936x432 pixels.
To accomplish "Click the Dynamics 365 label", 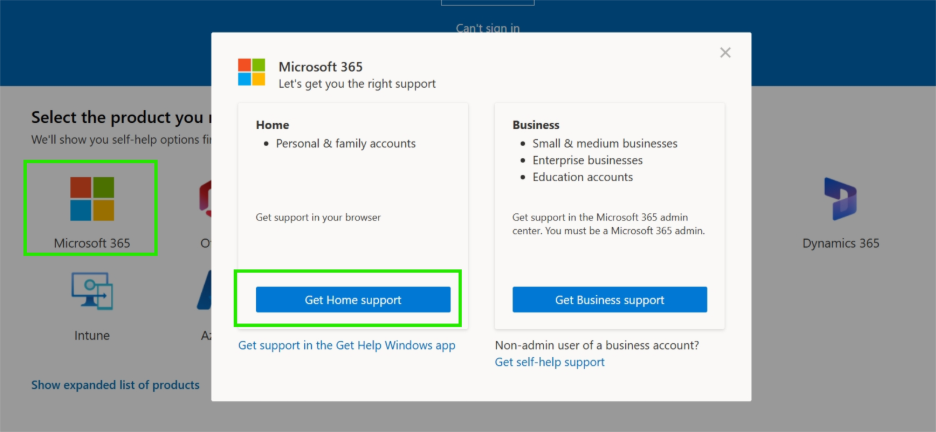I will [840, 243].
